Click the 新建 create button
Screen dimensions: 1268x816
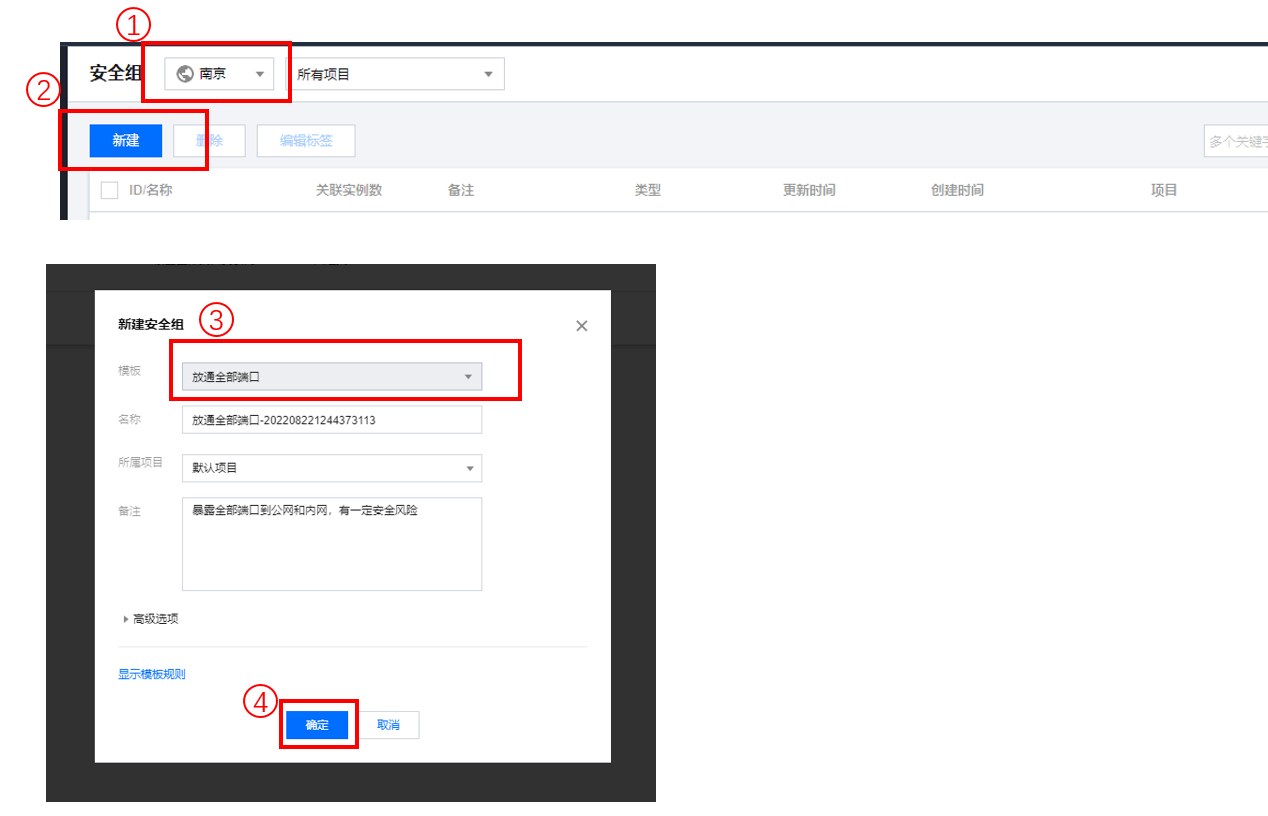125,141
